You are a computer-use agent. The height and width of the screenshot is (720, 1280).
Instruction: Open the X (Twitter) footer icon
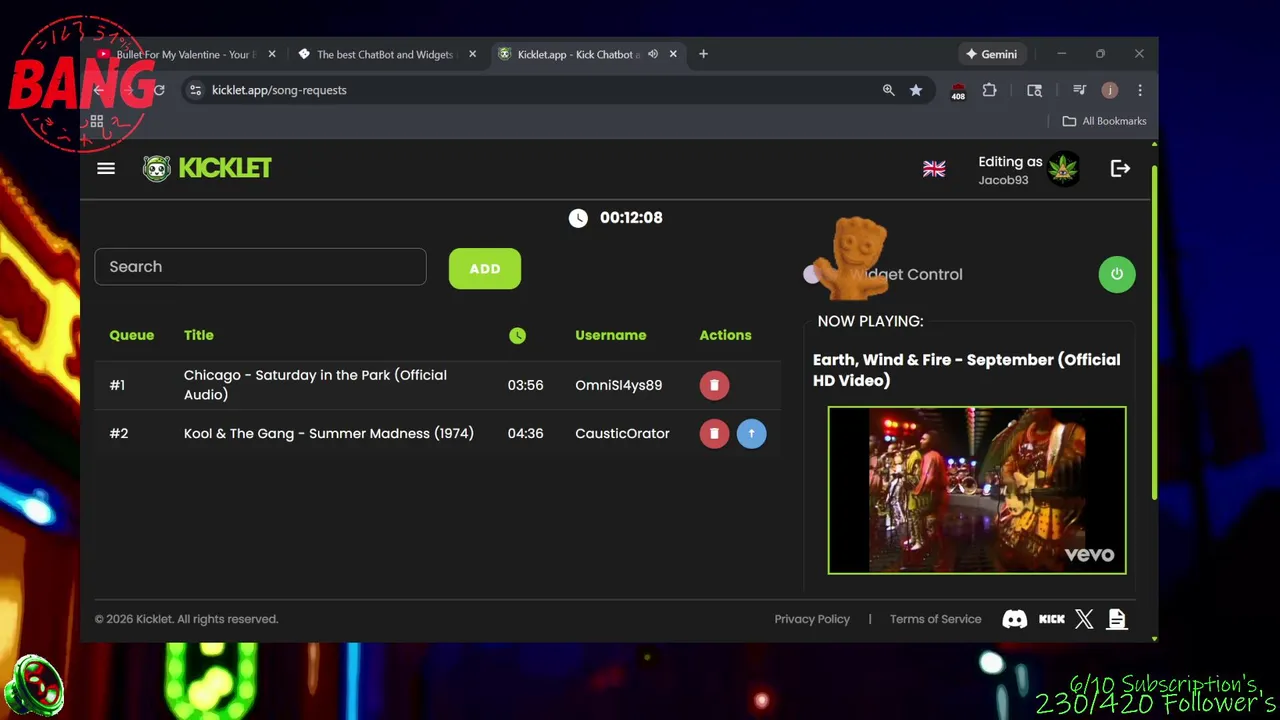point(1084,620)
